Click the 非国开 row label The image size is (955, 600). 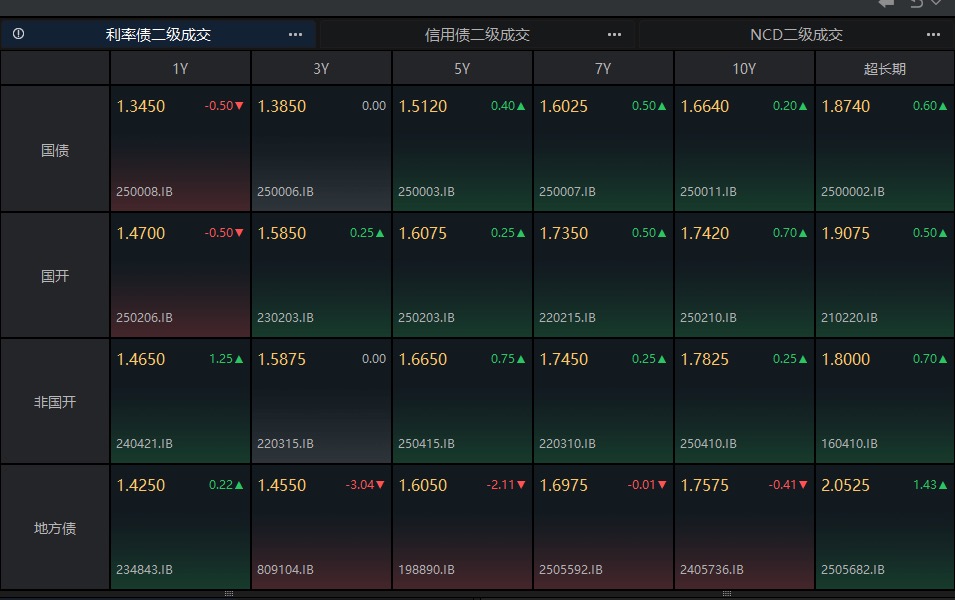click(55, 402)
